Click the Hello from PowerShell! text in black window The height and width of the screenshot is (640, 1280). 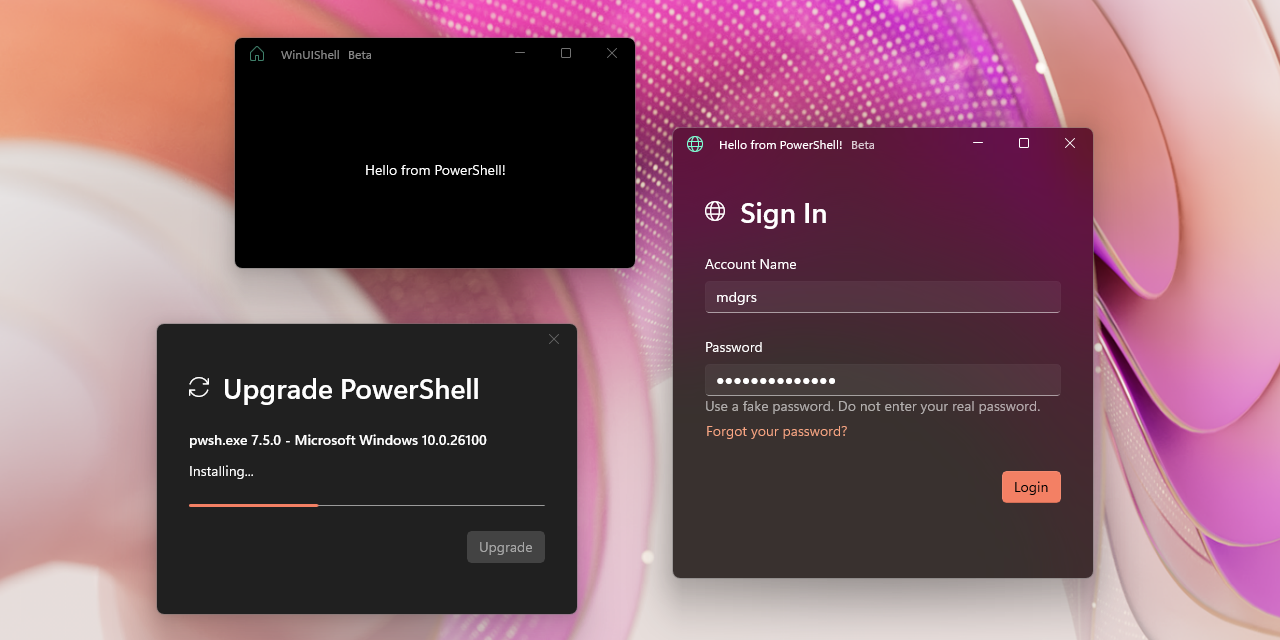pyautogui.click(x=435, y=170)
